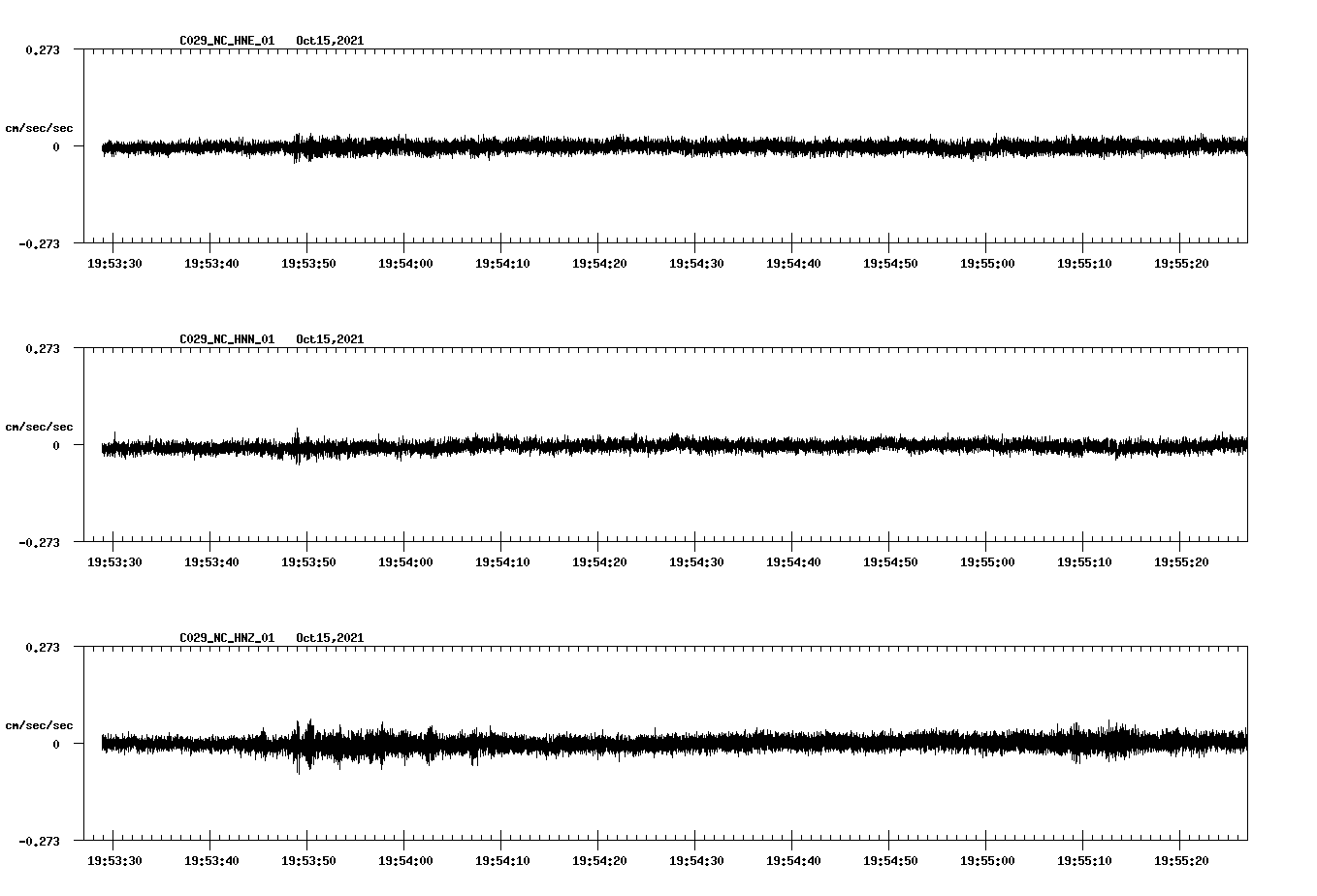Viewport: 1317px width, 896px height.
Task: Click the Oct15,2021 date on HNZ plot
Action: [330, 638]
